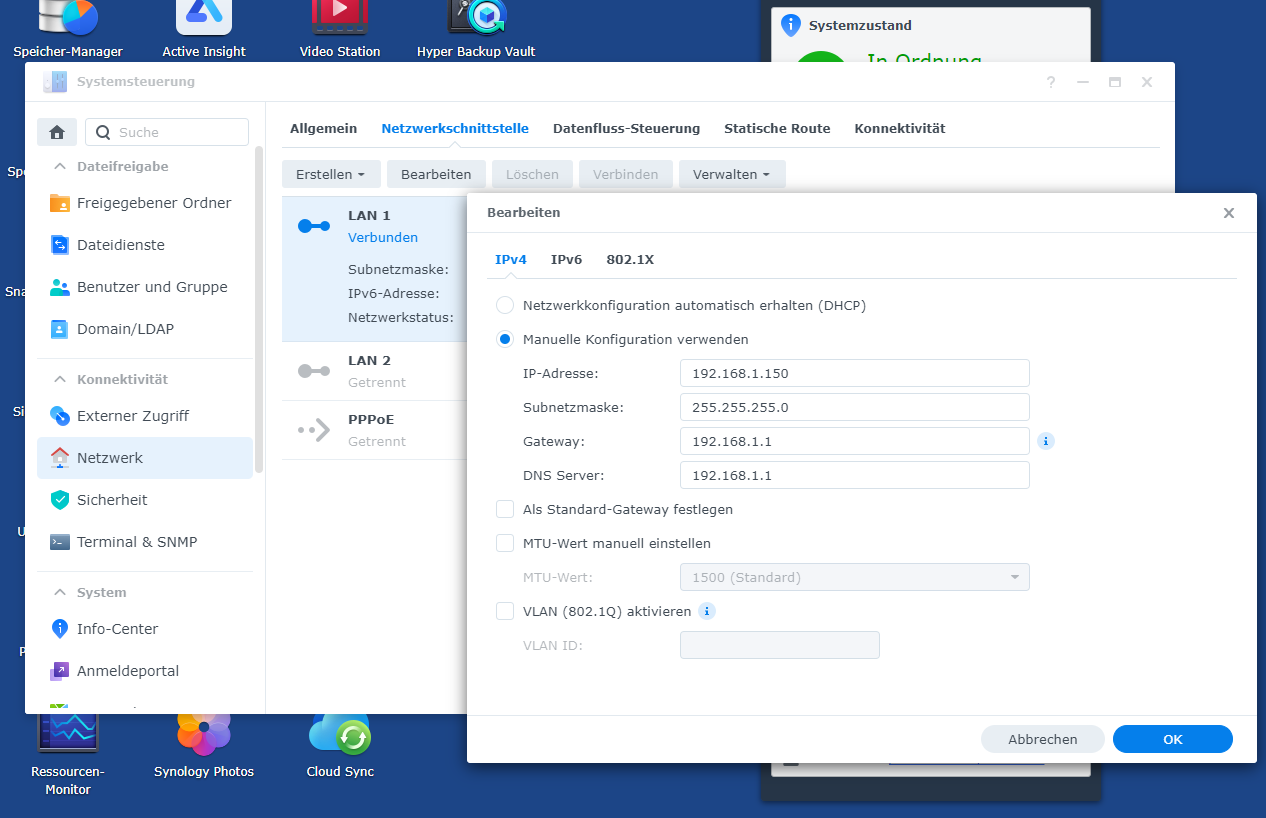Open Active Insight desktop app
The height and width of the screenshot is (818, 1266).
(204, 20)
